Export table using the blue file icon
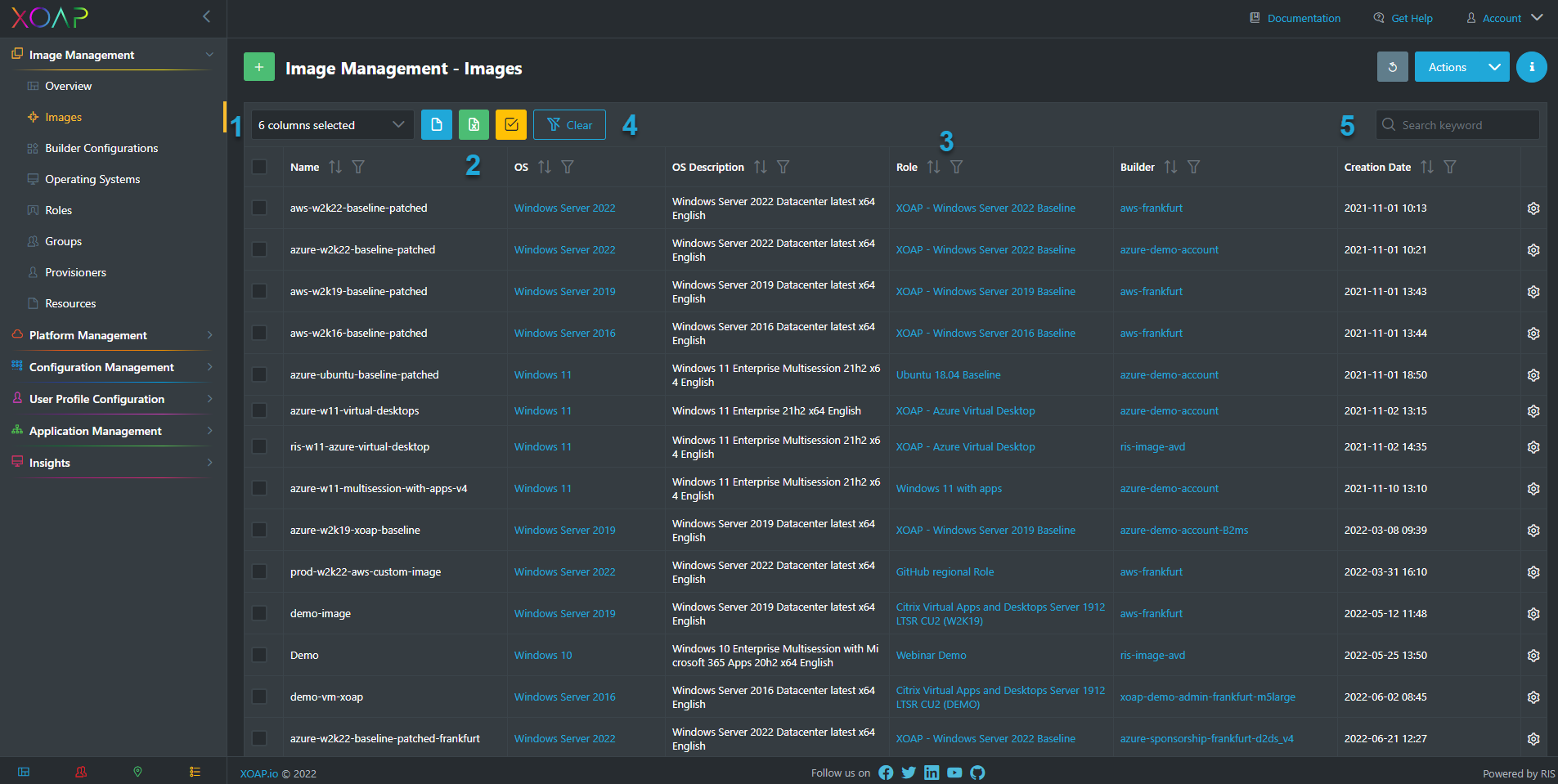The image size is (1558, 784). click(436, 125)
